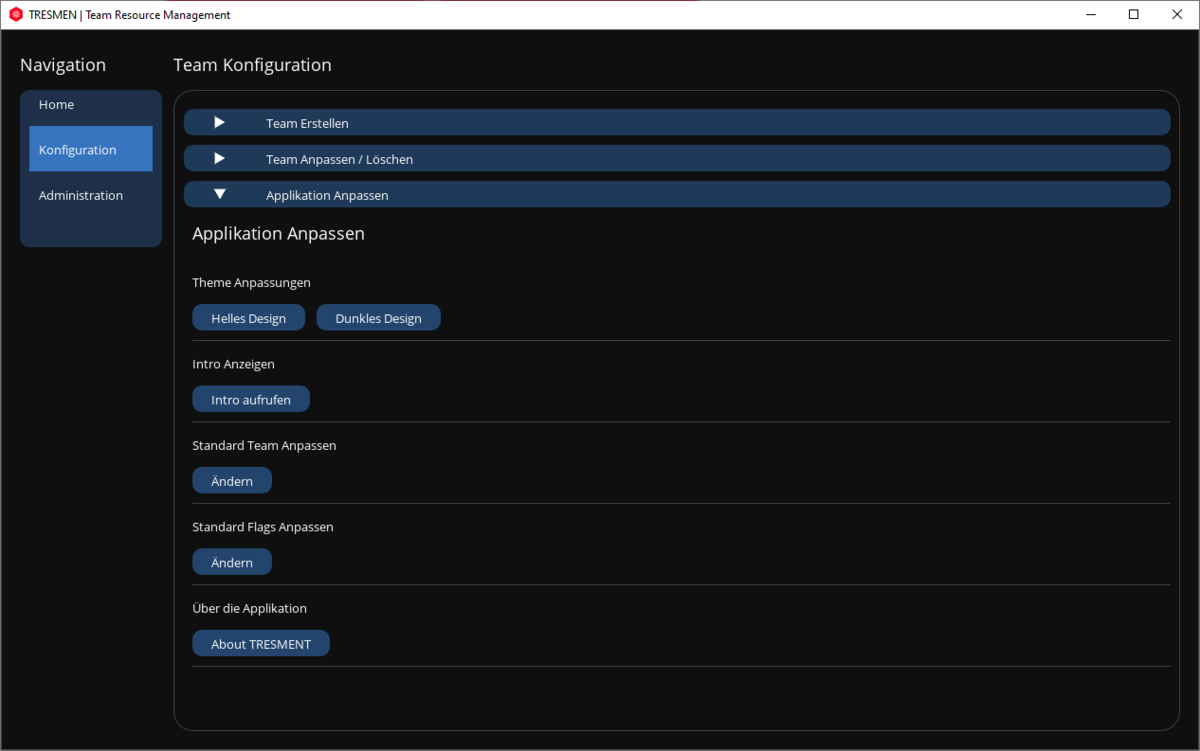1200x751 pixels.
Task: Switch to Helles Design theme
Action: click(x=248, y=318)
